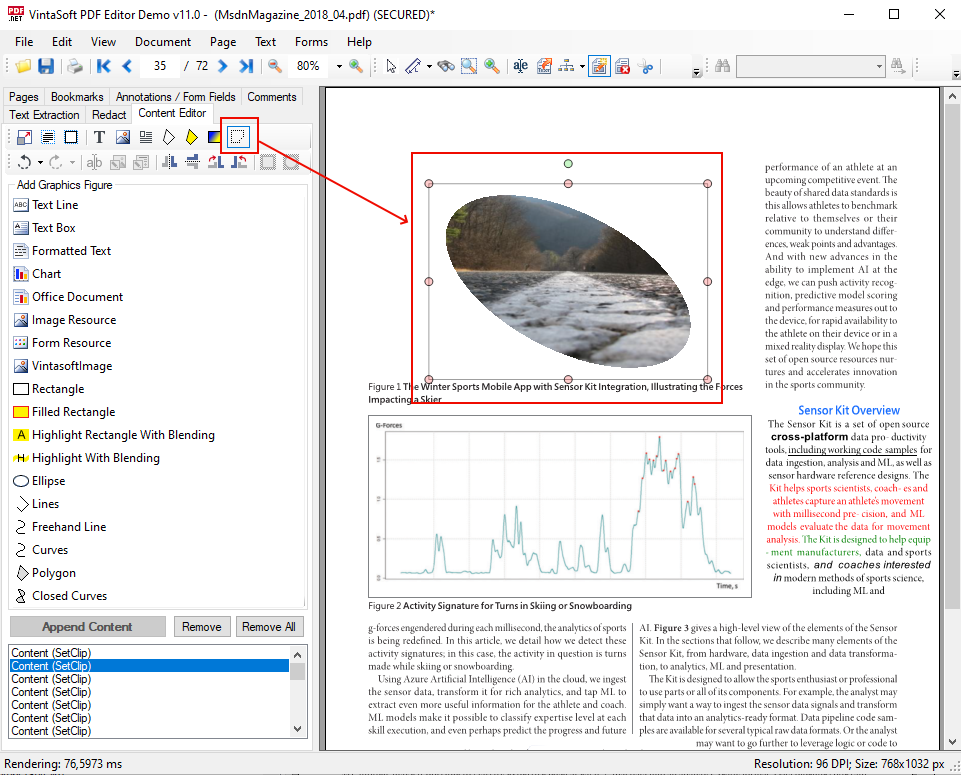
Task: Select the pointer arrow tool
Action: point(391,66)
